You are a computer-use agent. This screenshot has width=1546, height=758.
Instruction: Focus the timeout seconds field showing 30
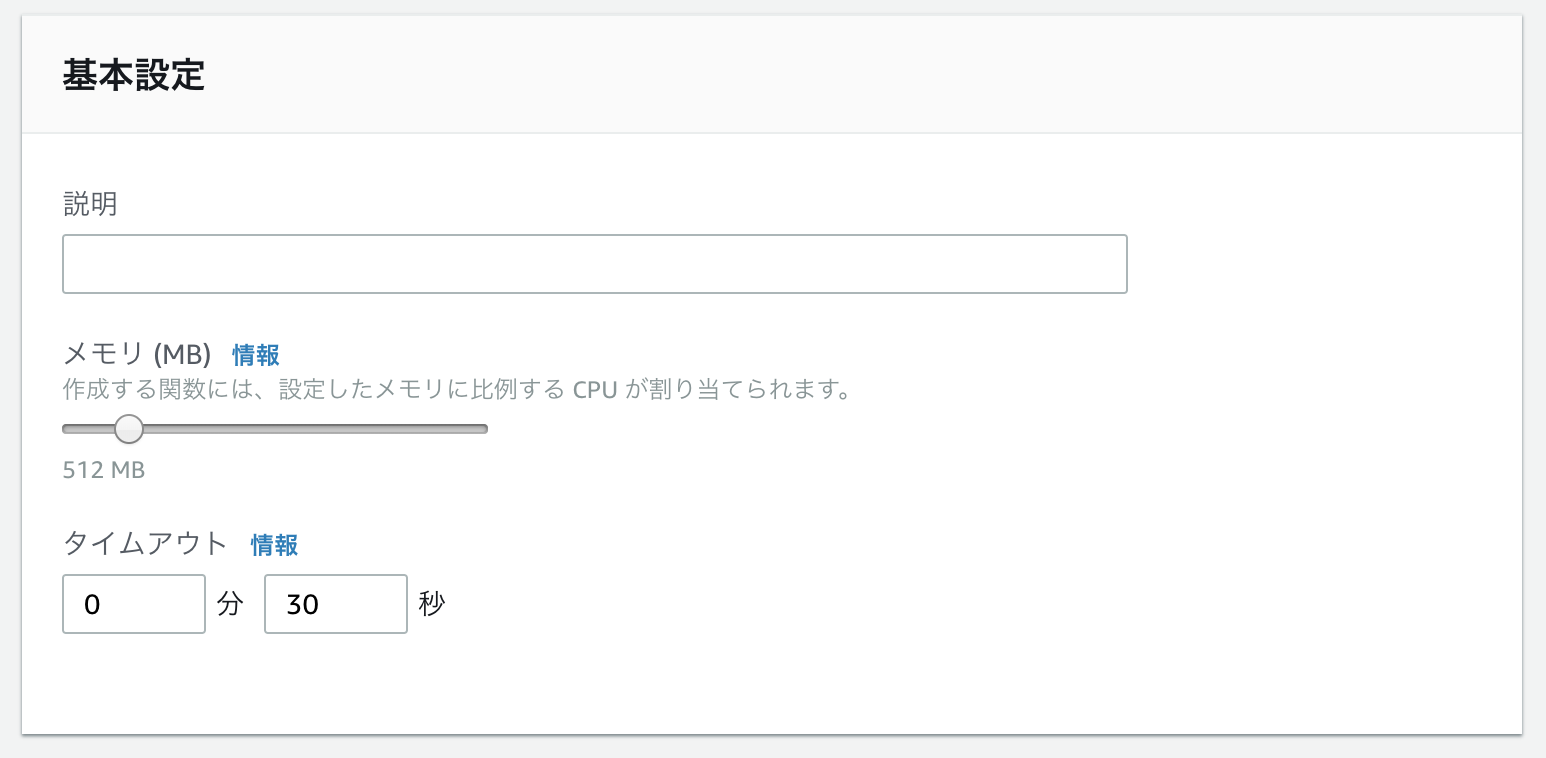click(335, 604)
